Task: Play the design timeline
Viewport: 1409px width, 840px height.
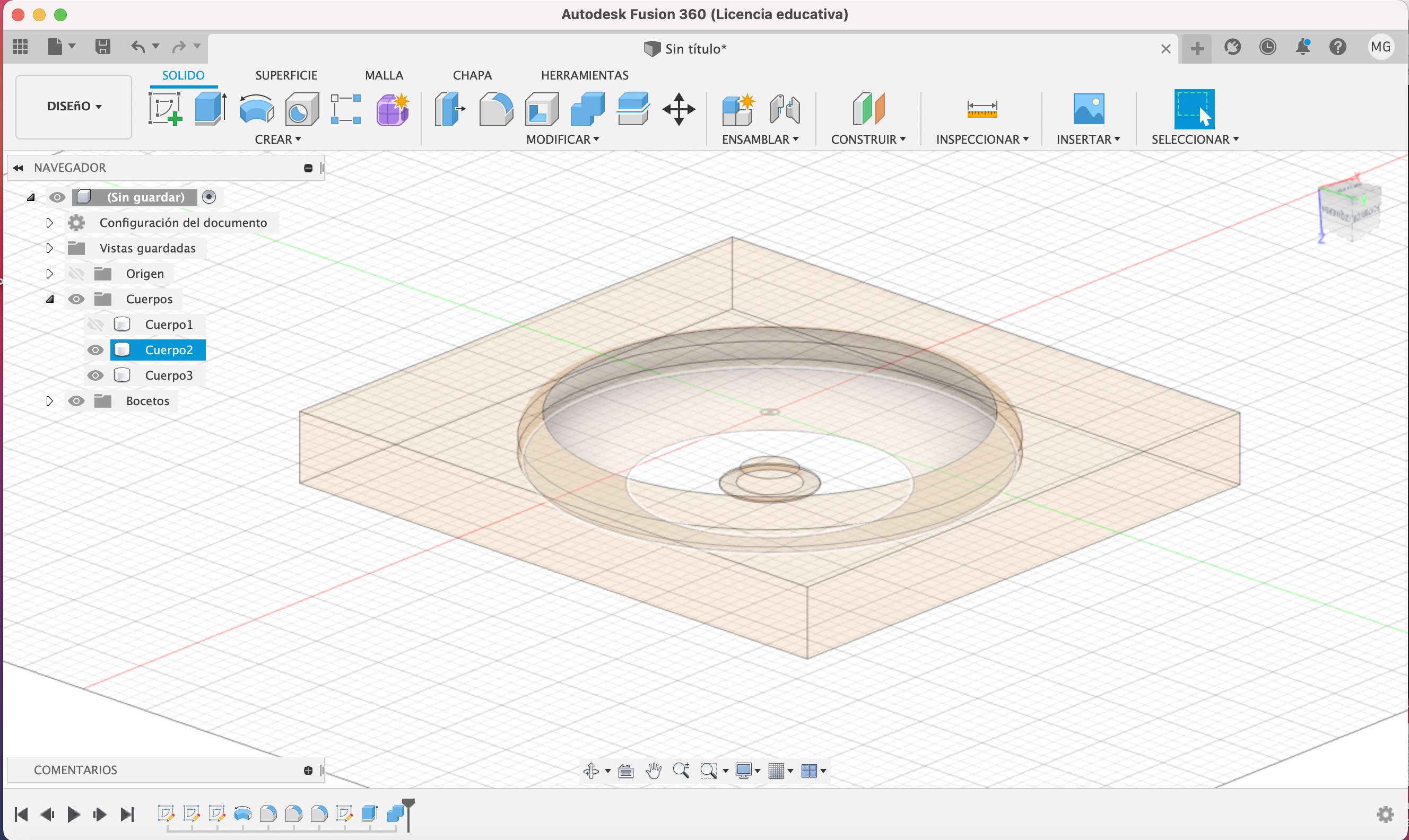Action: [73, 815]
